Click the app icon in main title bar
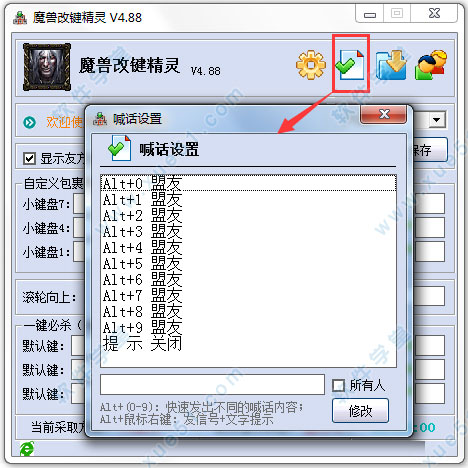Screen dimensions: 468x468 click(20, 18)
